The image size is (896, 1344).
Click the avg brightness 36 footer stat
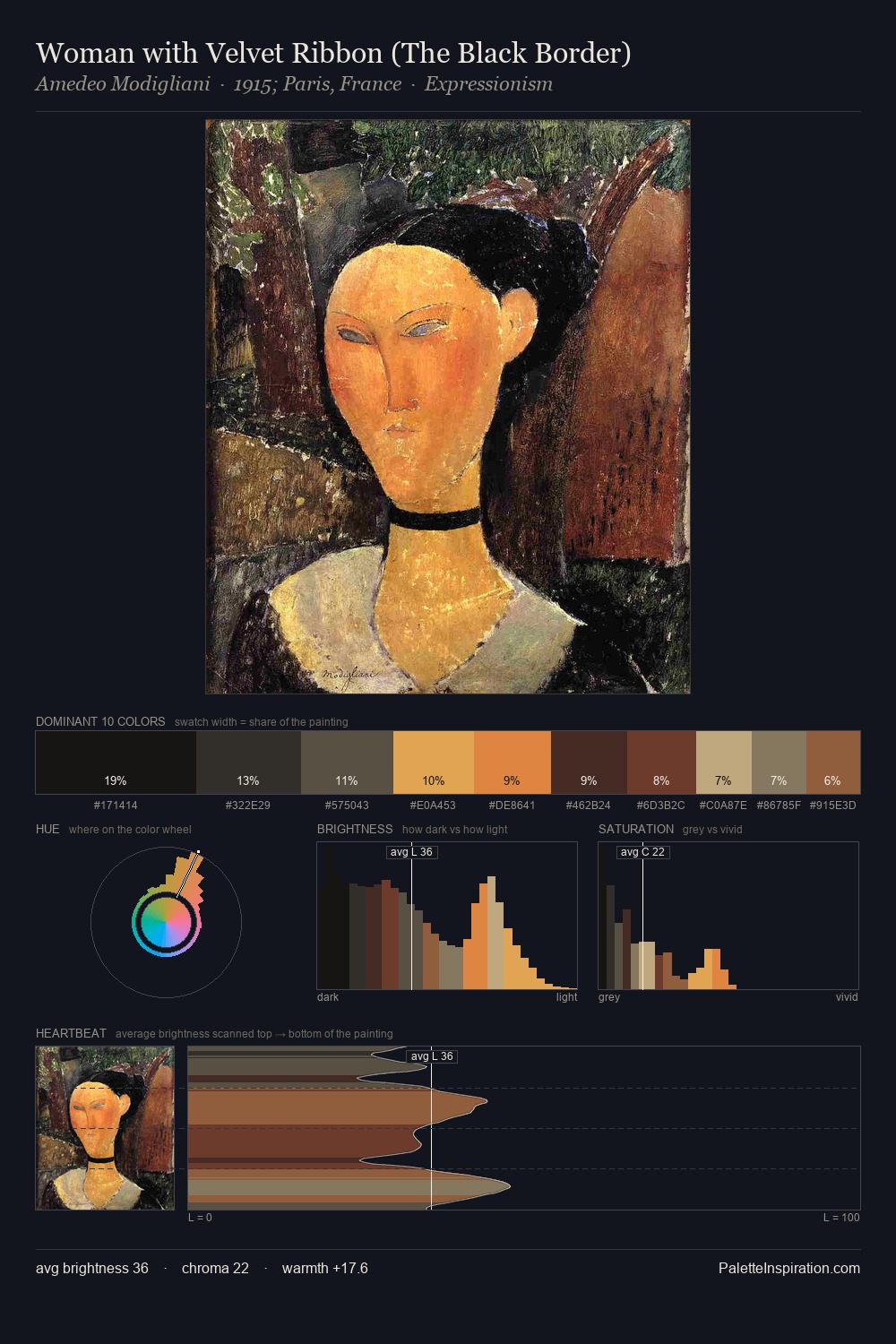pos(92,1268)
